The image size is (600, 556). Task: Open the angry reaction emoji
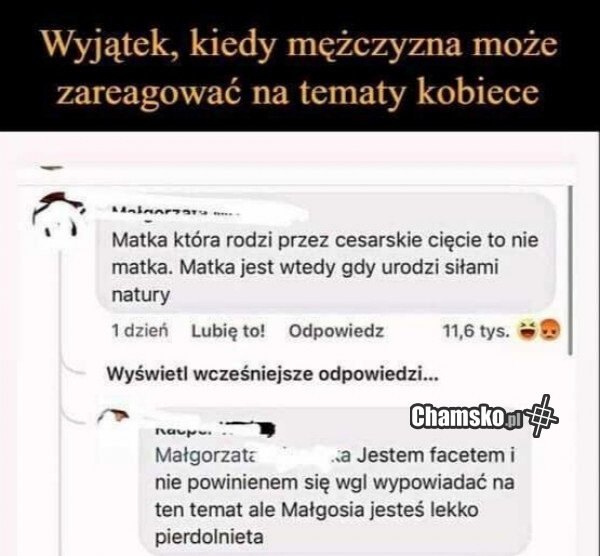pyautogui.click(x=550, y=331)
